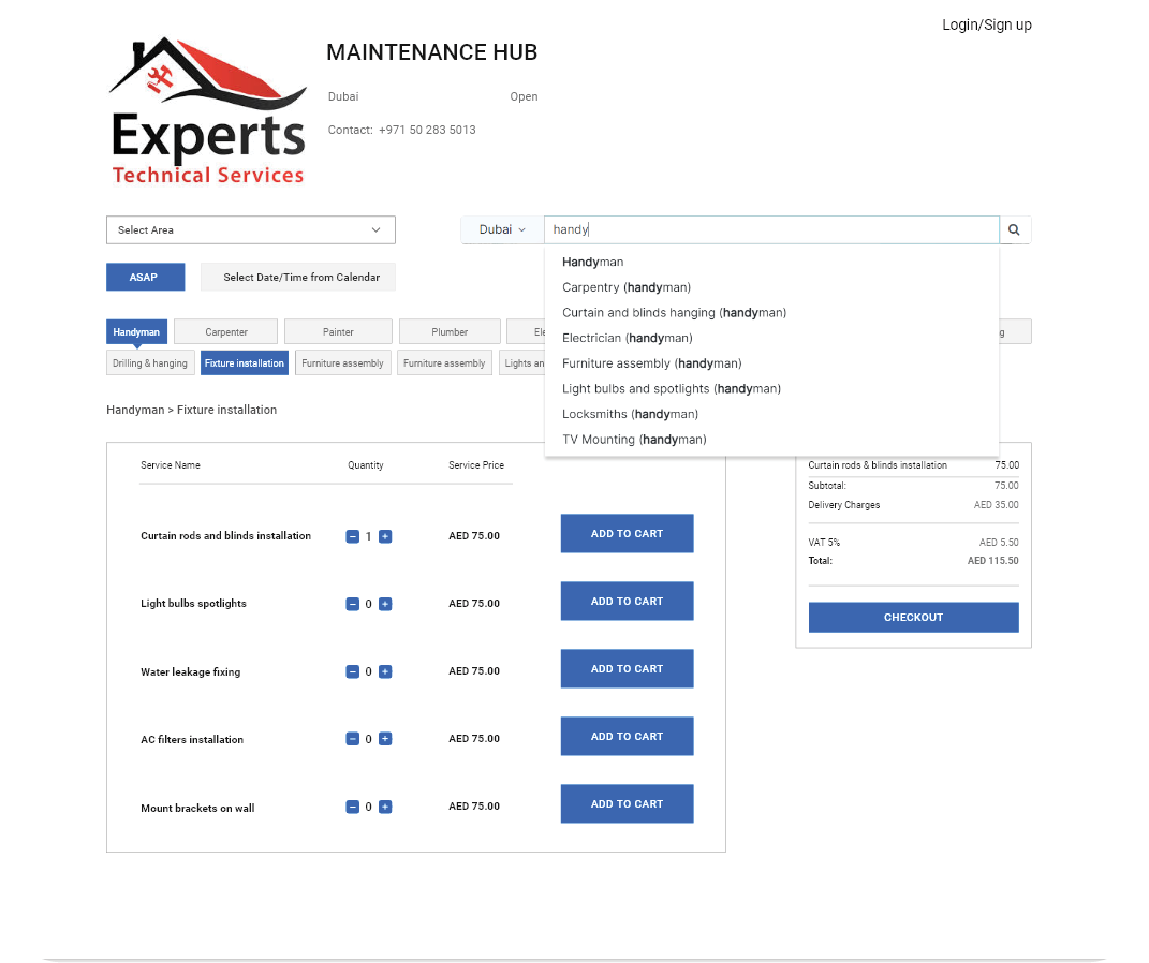Add Water leakage fixing to cart
The width and height of the screenshot is (1149, 963).
click(x=626, y=669)
